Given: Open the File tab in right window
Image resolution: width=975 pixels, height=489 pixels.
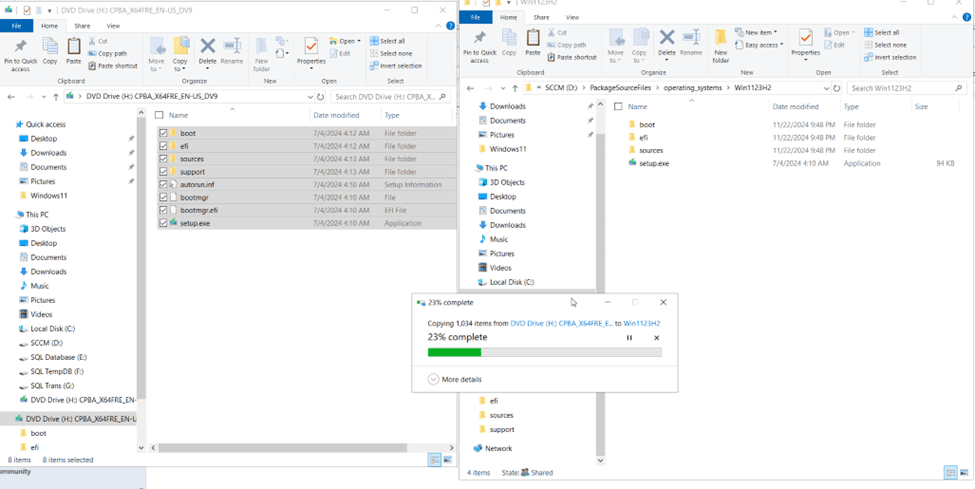Looking at the screenshot, I should (x=476, y=17).
